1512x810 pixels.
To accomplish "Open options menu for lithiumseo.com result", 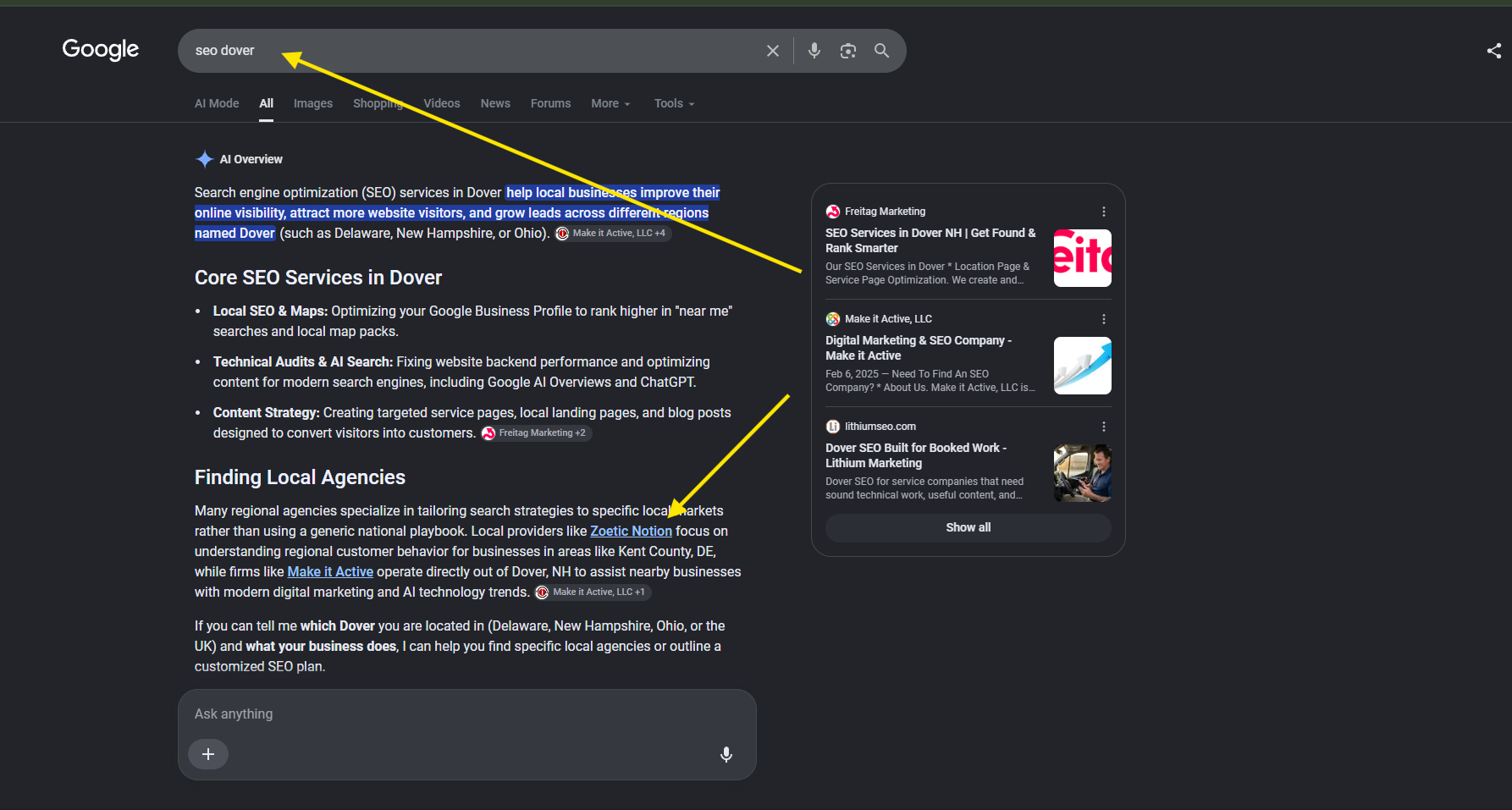I will coord(1104,427).
